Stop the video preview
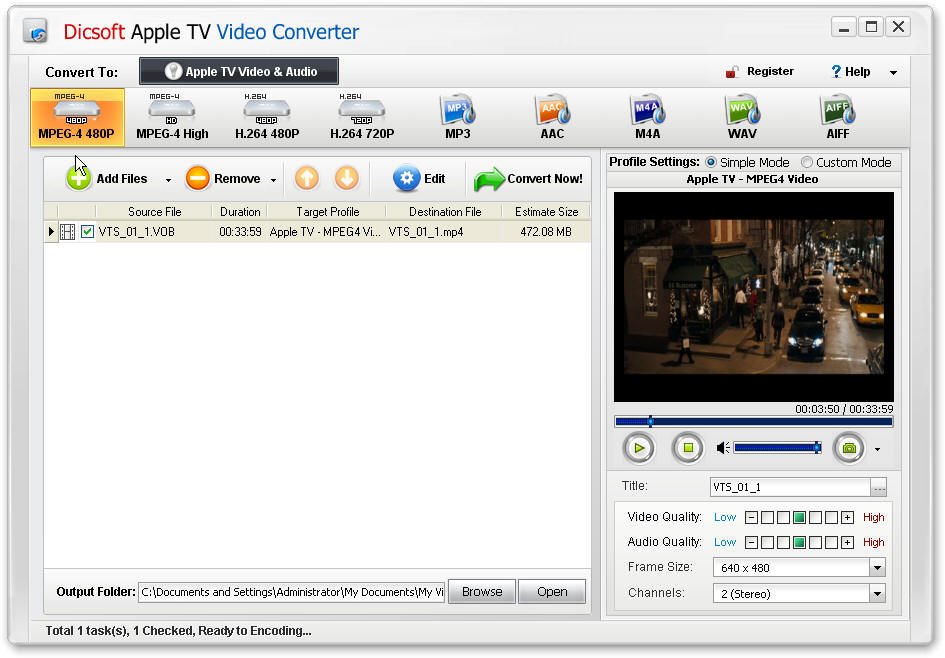Viewport: 945px width, 658px height. [688, 448]
